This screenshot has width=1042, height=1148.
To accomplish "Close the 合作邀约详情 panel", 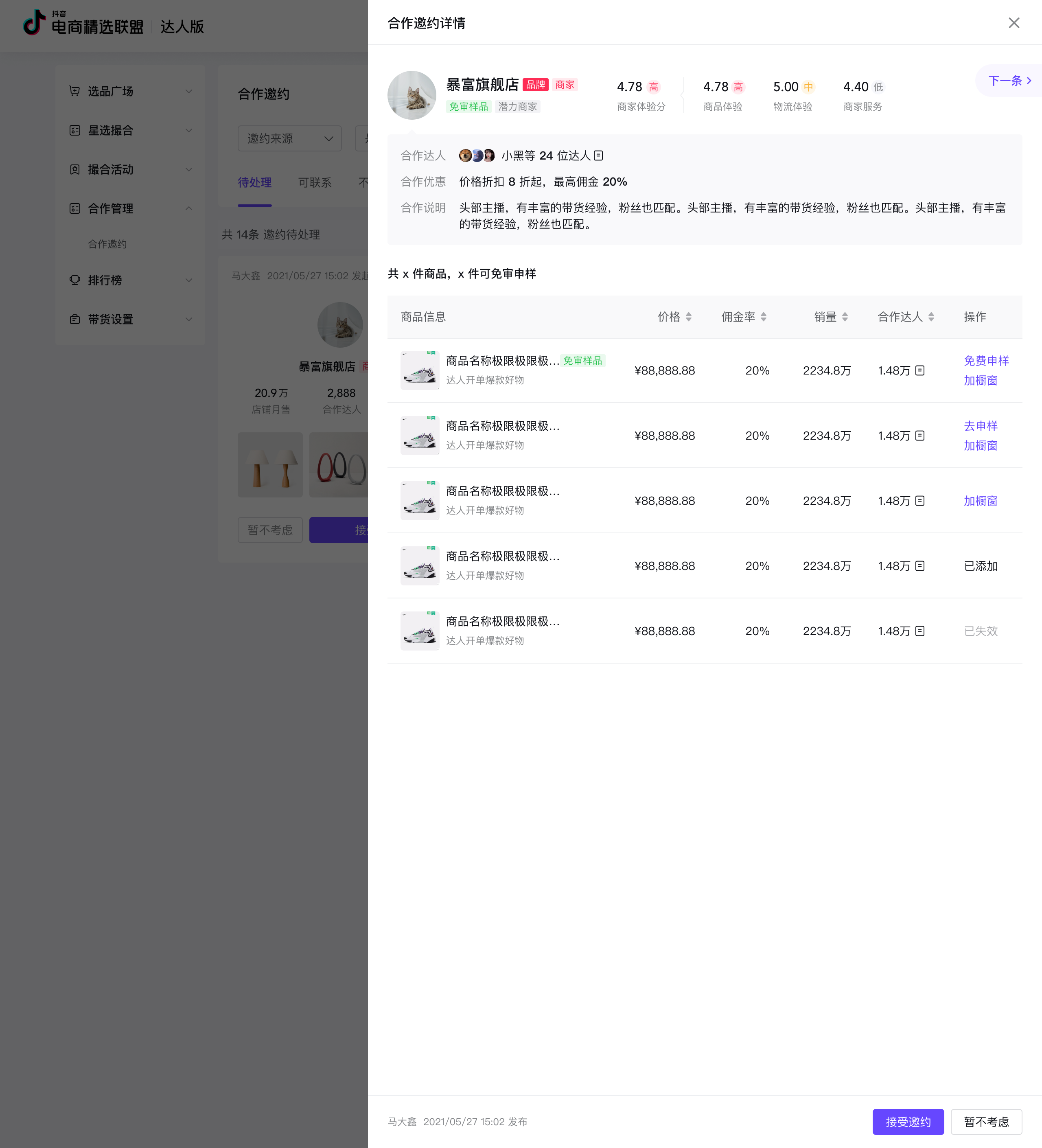I will coord(1014,23).
